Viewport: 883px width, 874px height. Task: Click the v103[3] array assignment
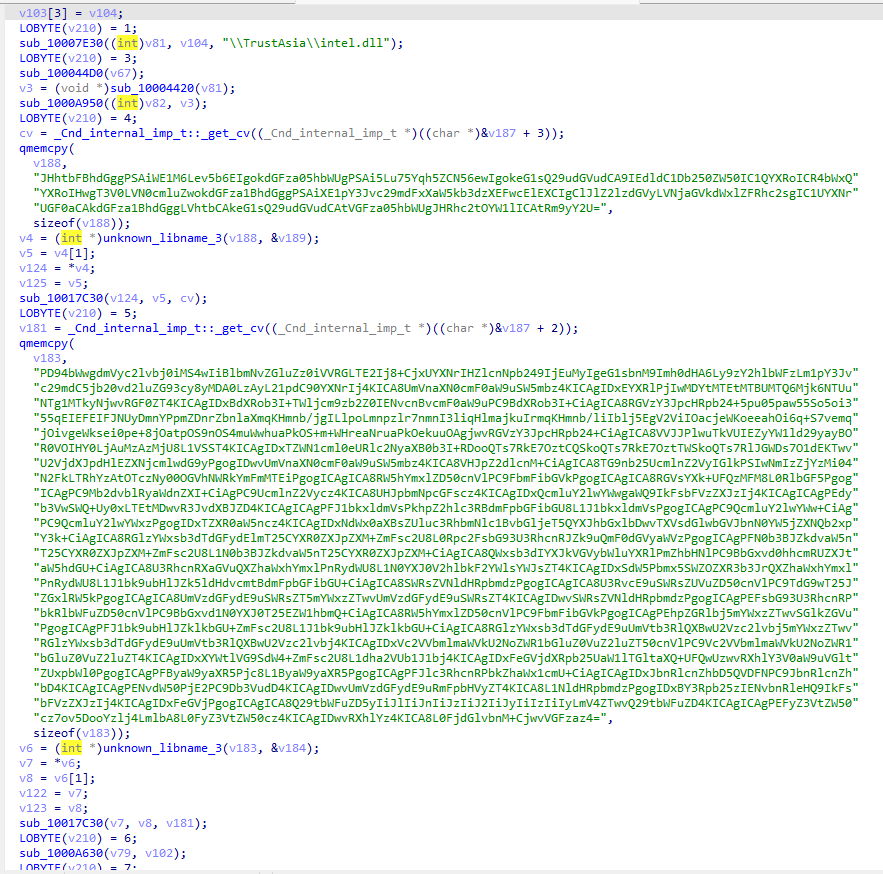71,13
